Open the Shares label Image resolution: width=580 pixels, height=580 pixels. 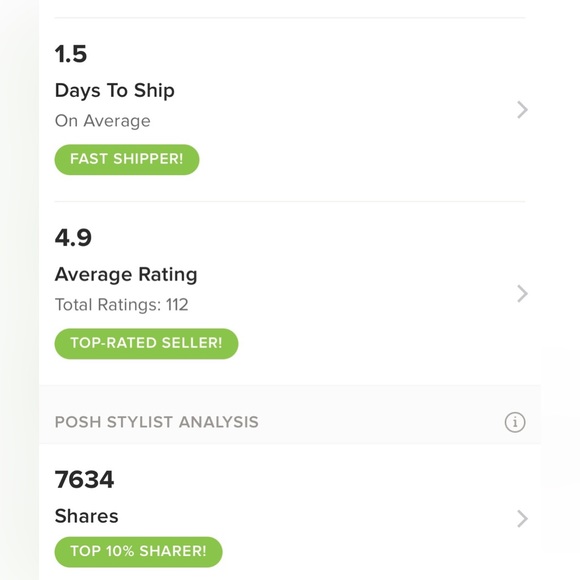pyautogui.click(x=86, y=516)
